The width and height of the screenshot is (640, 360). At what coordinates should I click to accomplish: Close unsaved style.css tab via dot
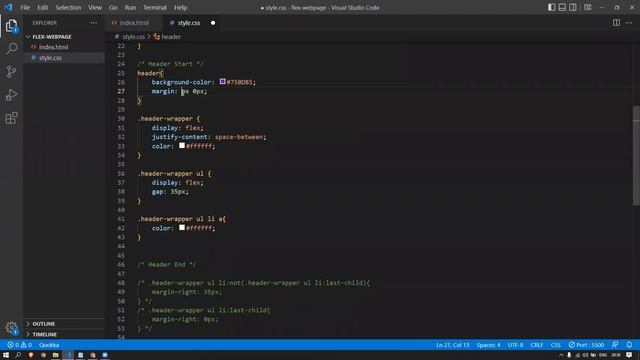[x=213, y=23]
